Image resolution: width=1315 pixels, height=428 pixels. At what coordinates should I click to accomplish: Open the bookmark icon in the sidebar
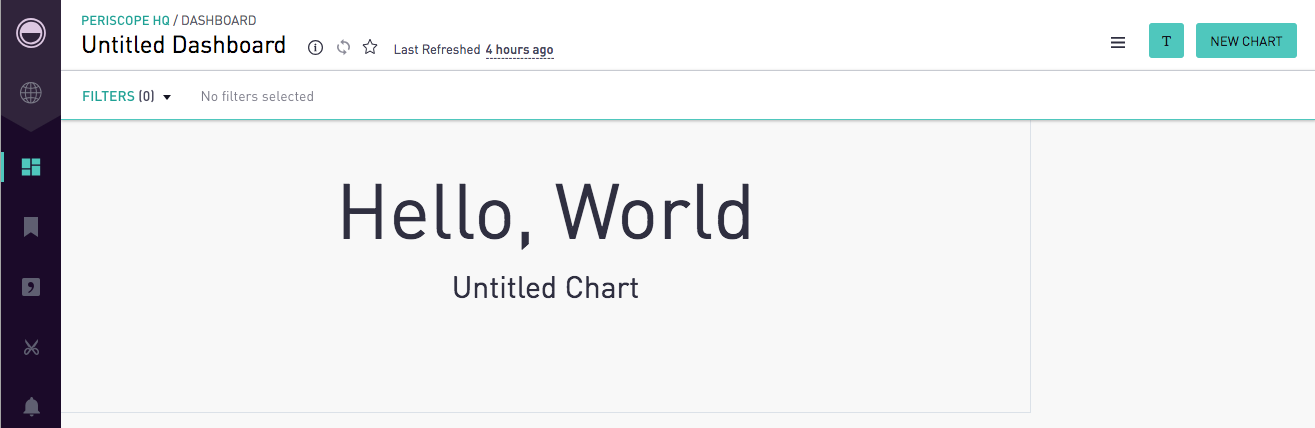pos(31,227)
